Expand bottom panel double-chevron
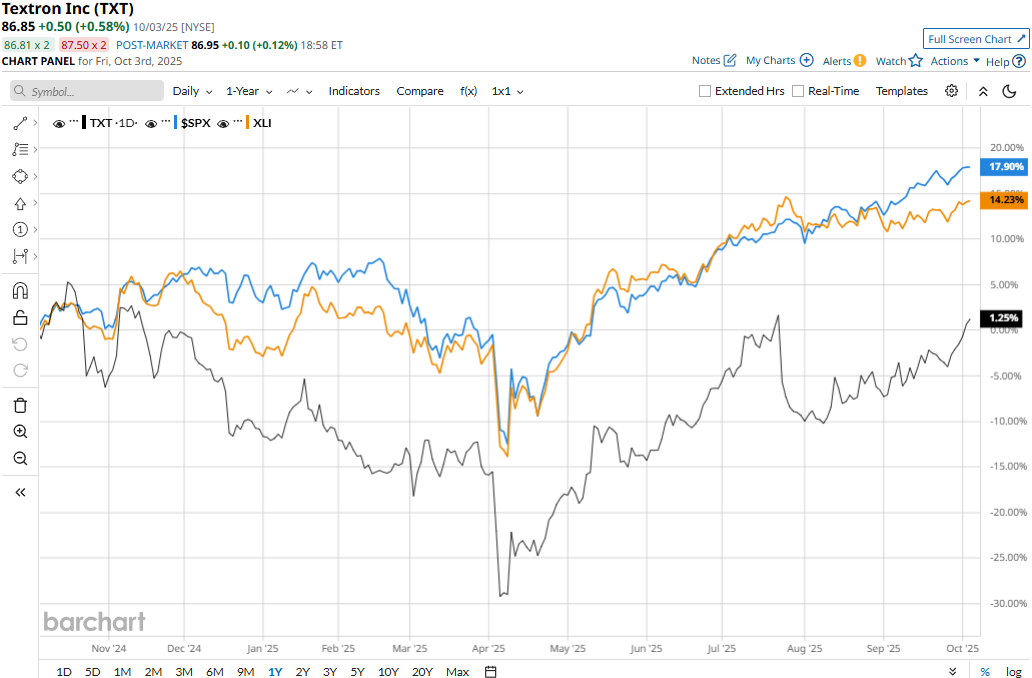1032x678 pixels. [952, 671]
